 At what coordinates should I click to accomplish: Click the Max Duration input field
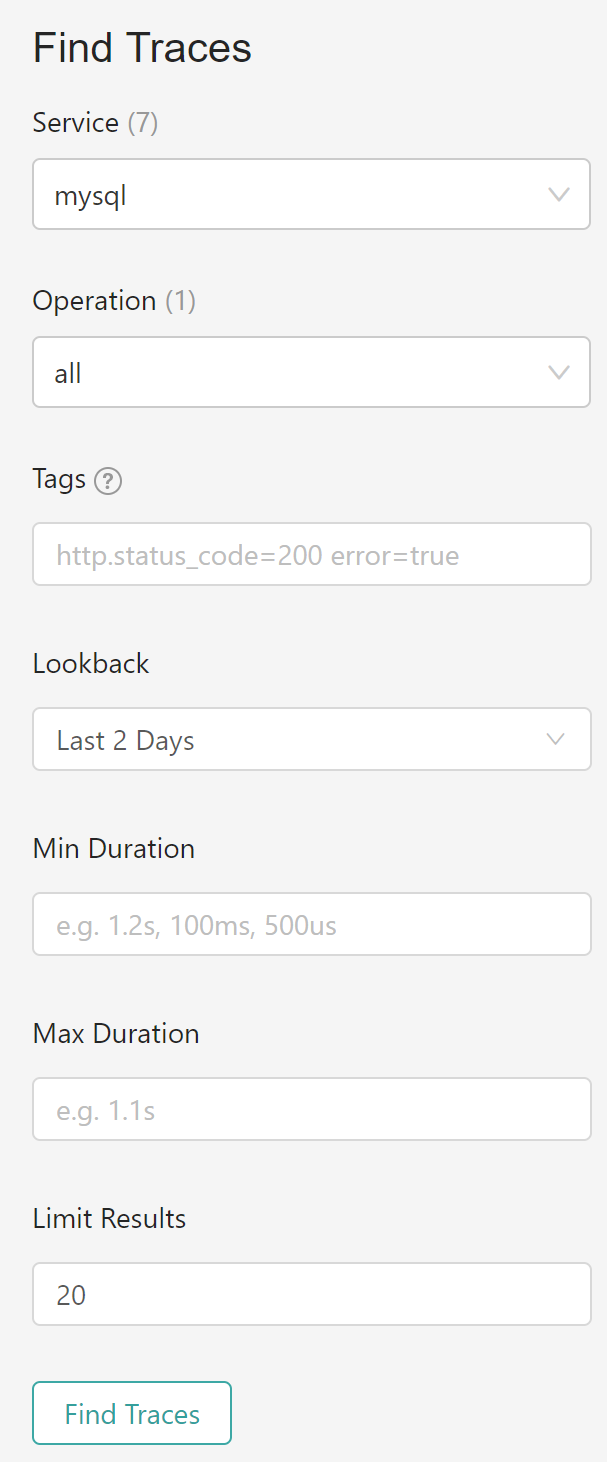click(311, 1109)
